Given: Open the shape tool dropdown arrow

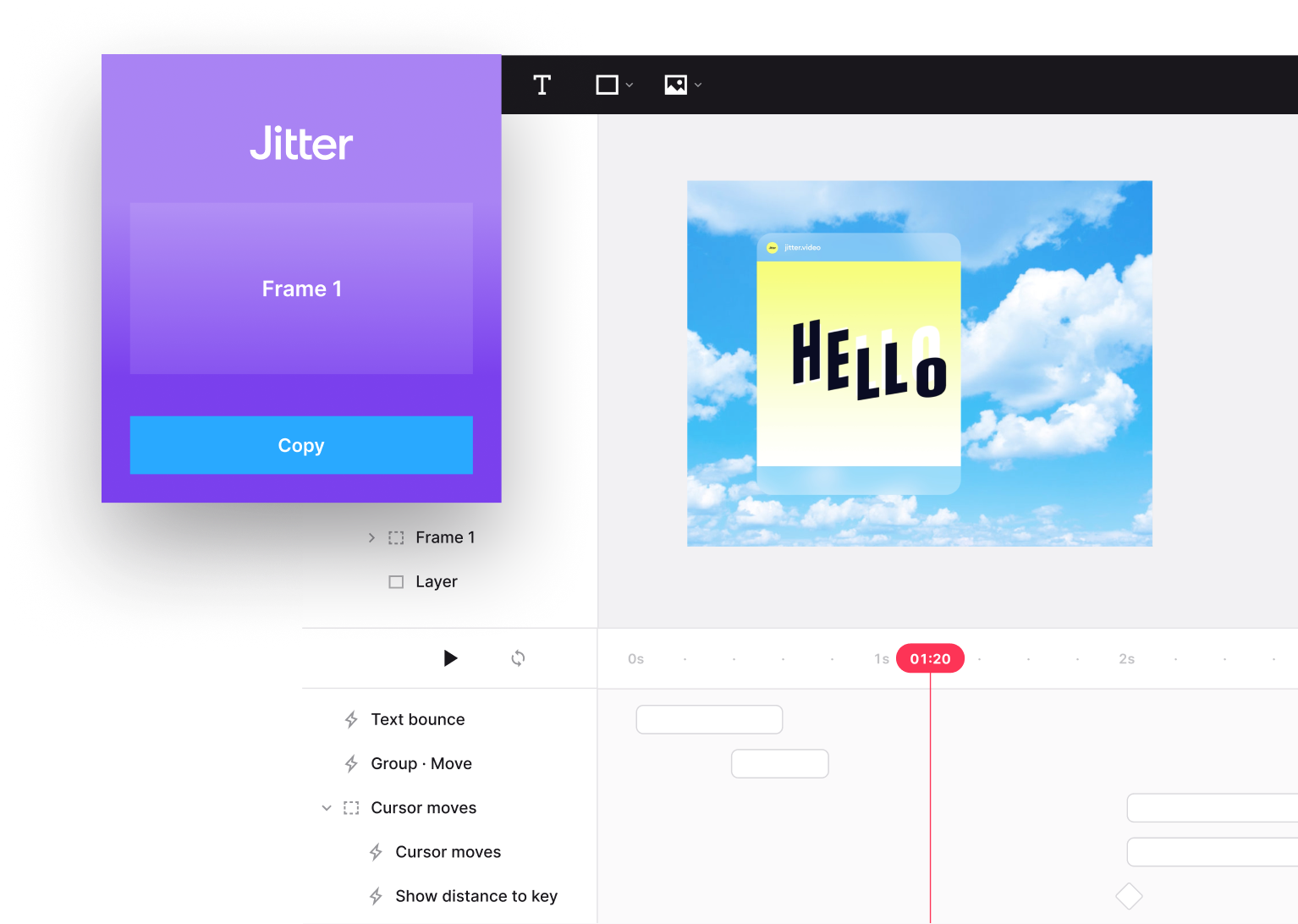Looking at the screenshot, I should click(630, 85).
